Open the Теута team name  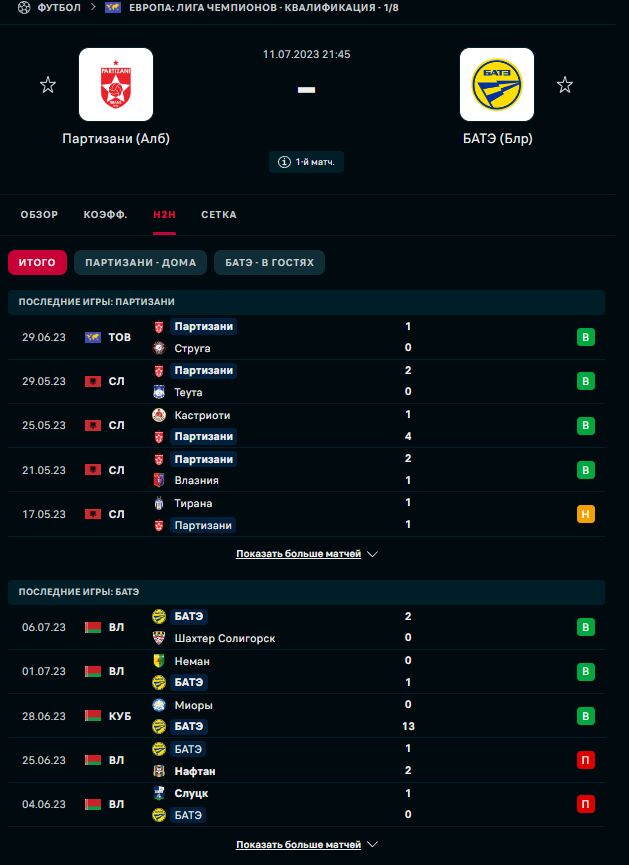tap(188, 392)
